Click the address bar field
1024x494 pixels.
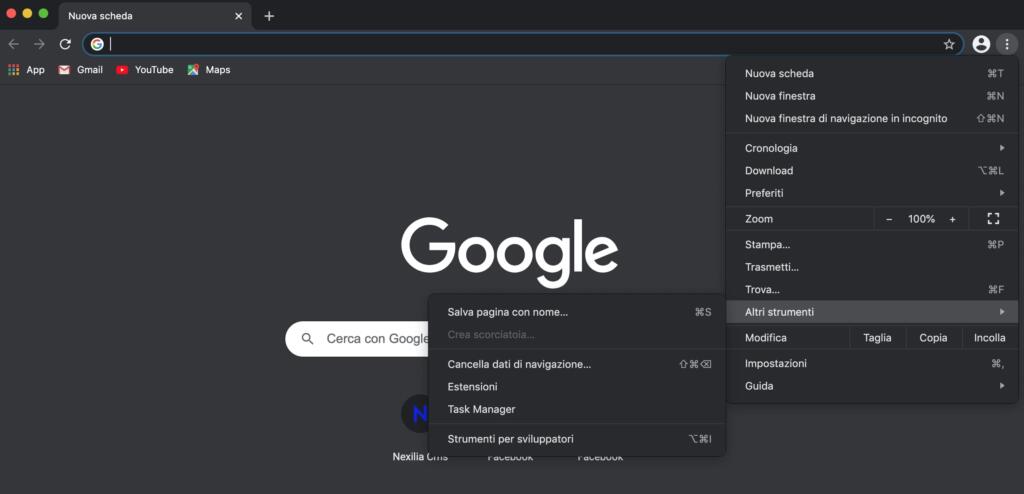(522, 44)
